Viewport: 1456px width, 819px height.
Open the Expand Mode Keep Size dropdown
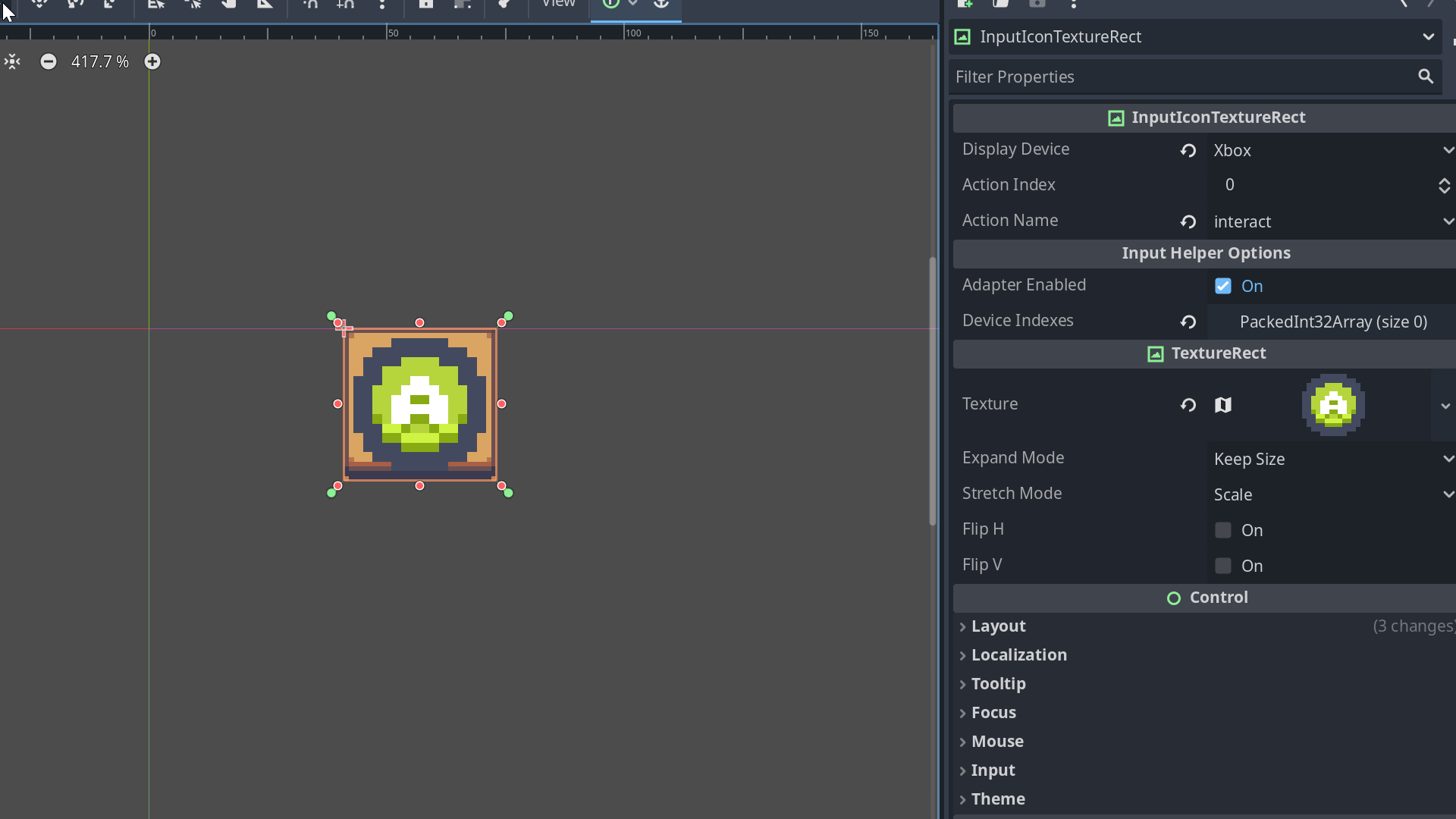1331,459
